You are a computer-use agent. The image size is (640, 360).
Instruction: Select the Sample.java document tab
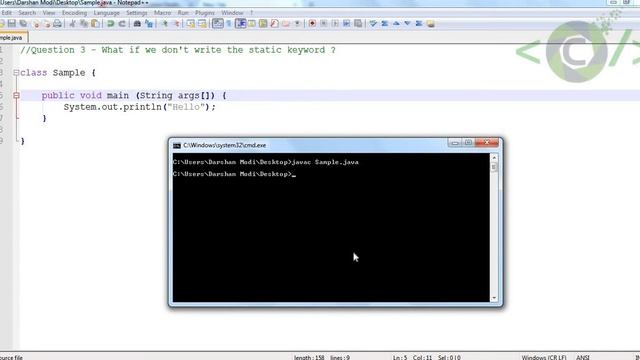coord(13,38)
